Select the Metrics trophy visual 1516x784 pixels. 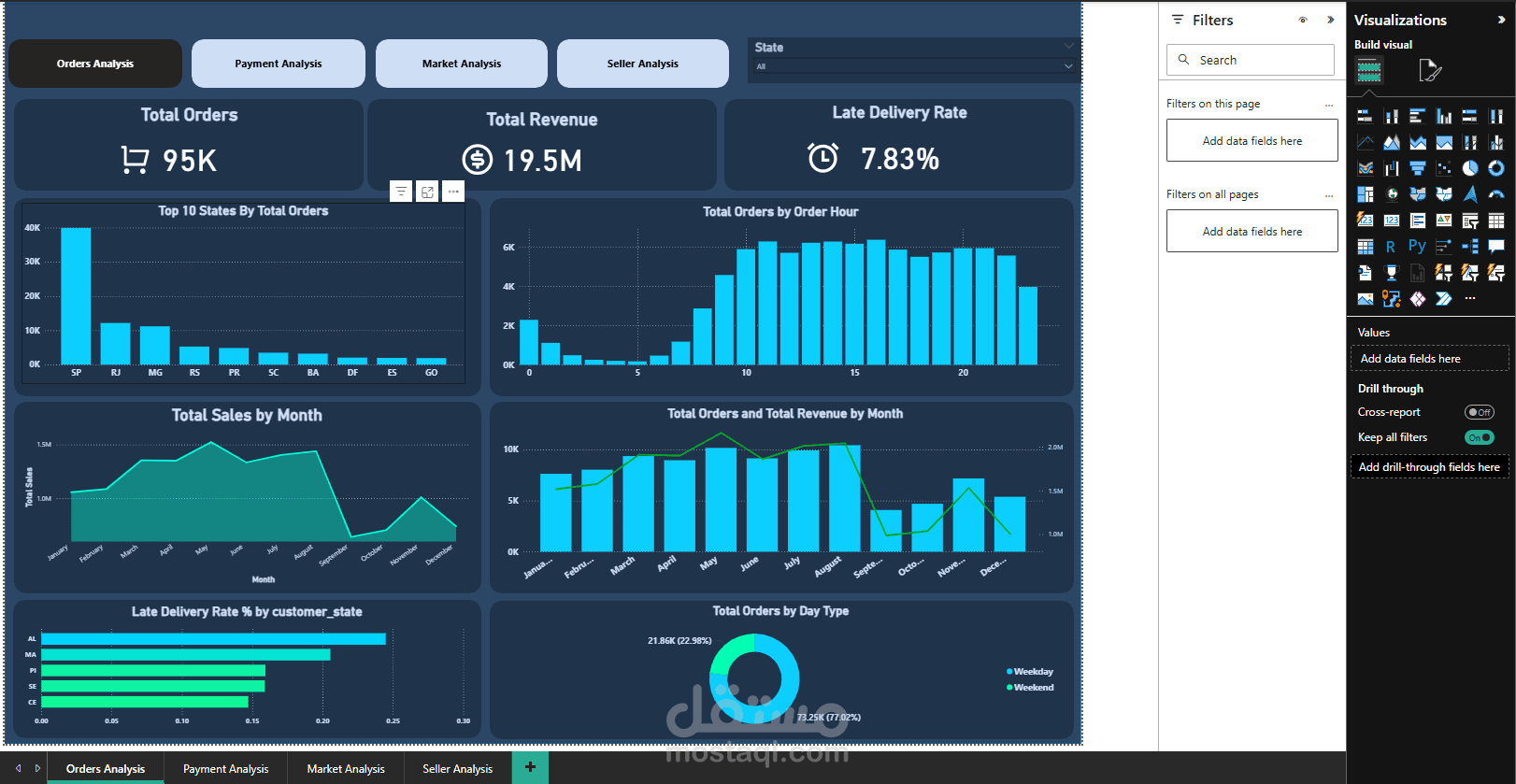pos(1392,273)
